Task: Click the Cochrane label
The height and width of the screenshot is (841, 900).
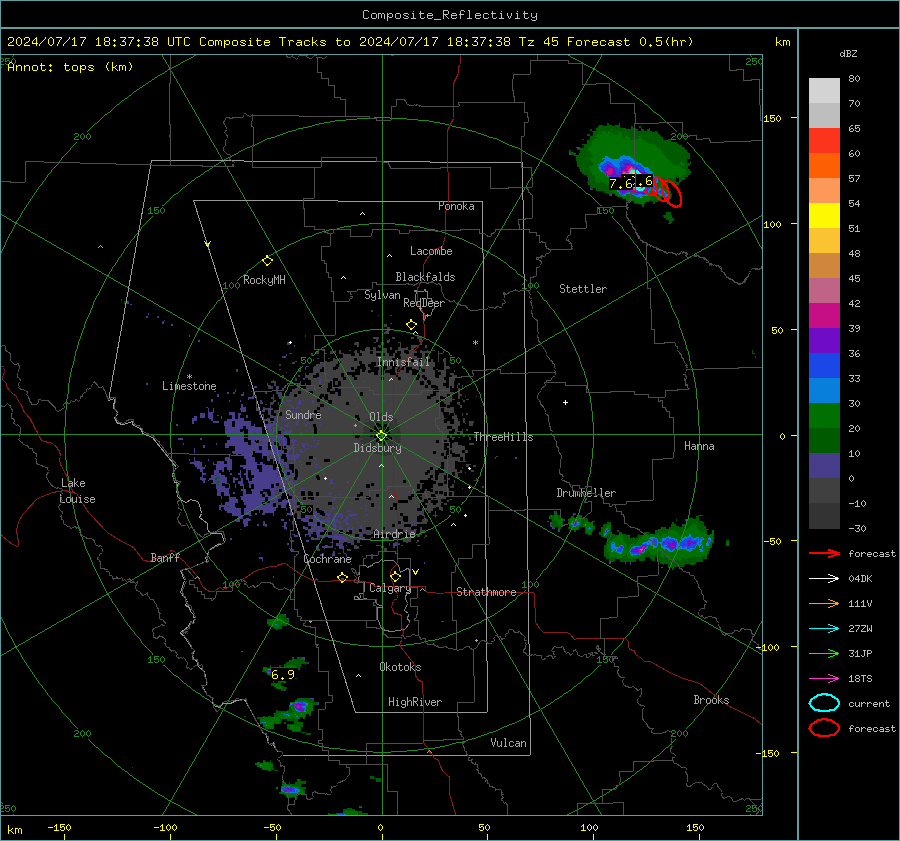Action: (327, 559)
